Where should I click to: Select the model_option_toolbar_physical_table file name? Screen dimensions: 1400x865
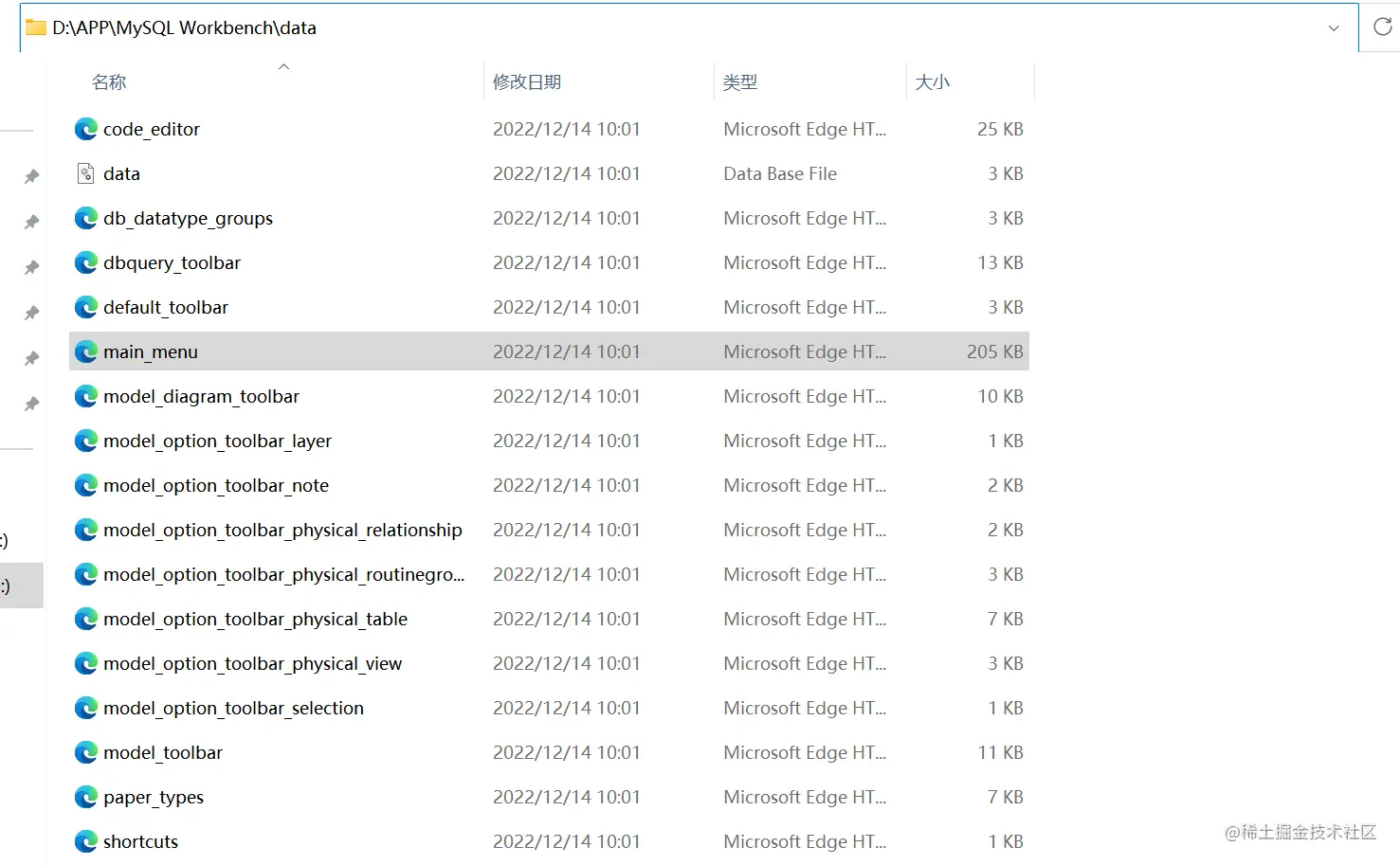point(255,619)
